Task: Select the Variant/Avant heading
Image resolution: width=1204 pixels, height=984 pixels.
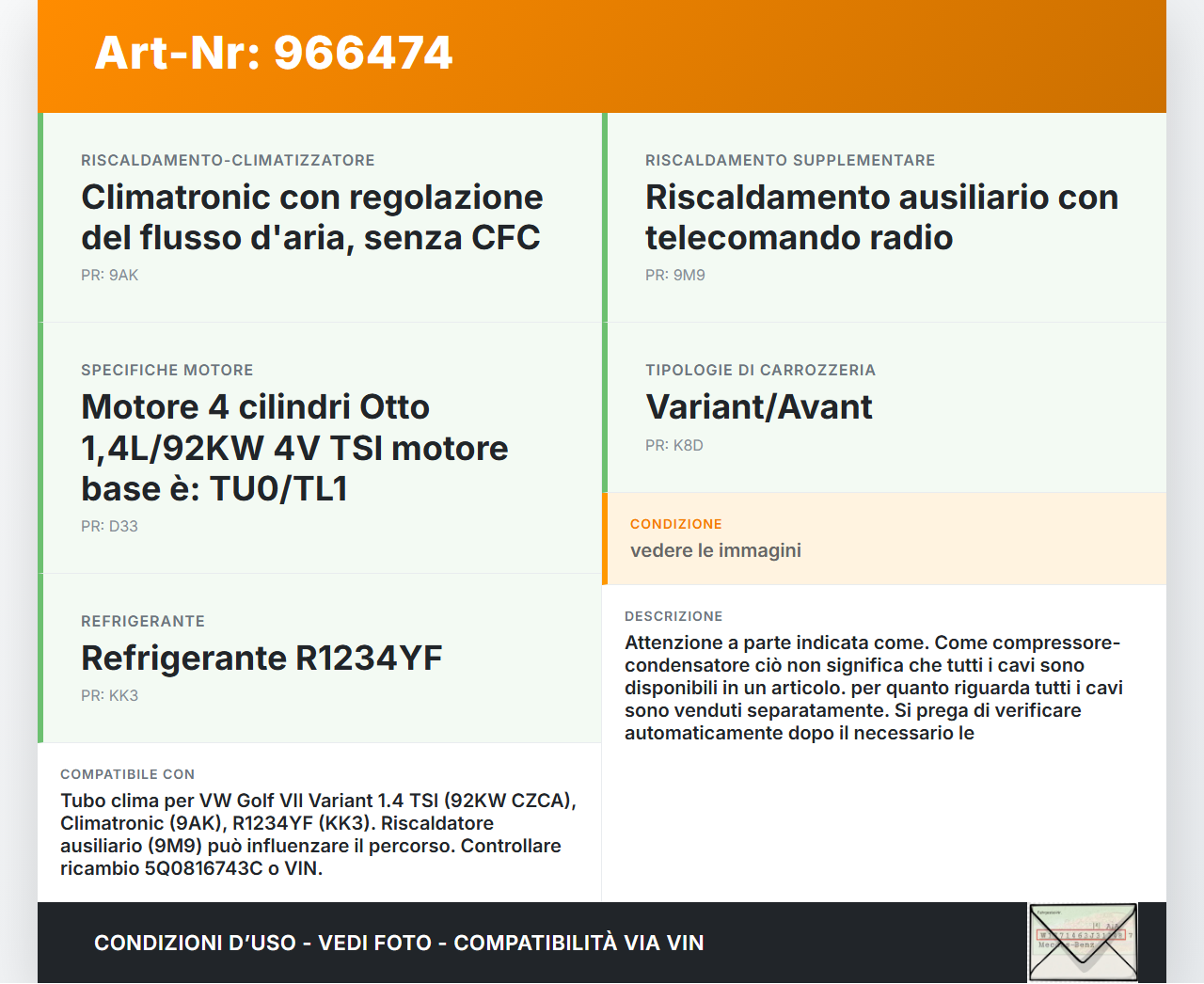Action: point(759,406)
